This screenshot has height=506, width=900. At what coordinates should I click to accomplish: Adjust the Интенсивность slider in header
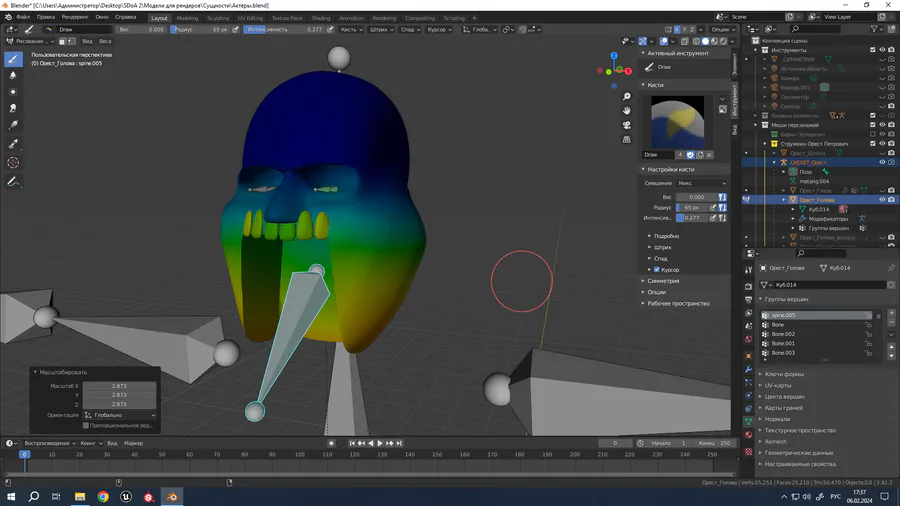(x=284, y=29)
